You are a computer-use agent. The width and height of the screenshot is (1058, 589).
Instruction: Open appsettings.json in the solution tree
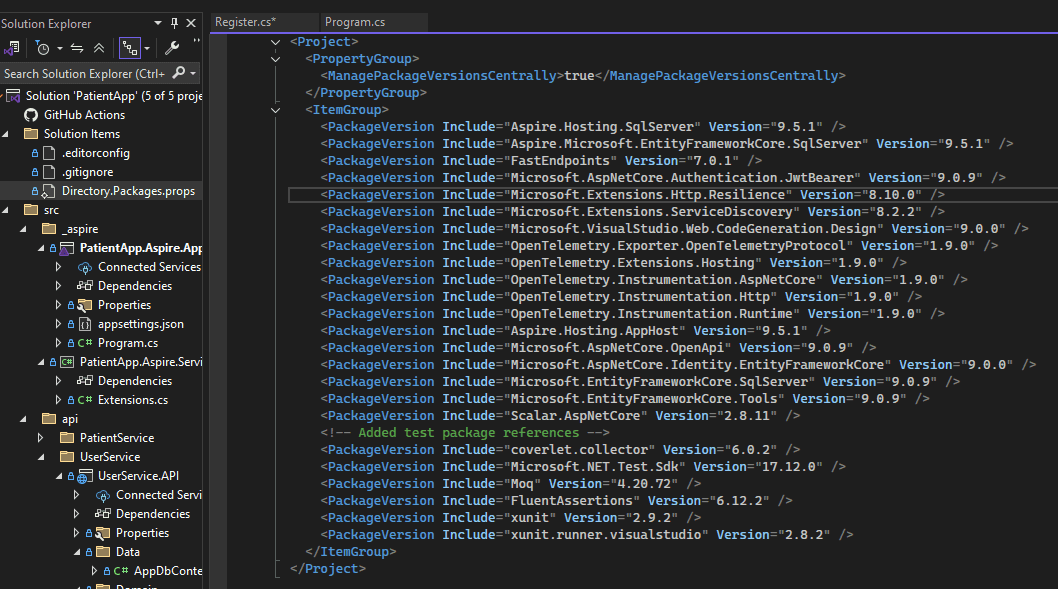point(140,324)
